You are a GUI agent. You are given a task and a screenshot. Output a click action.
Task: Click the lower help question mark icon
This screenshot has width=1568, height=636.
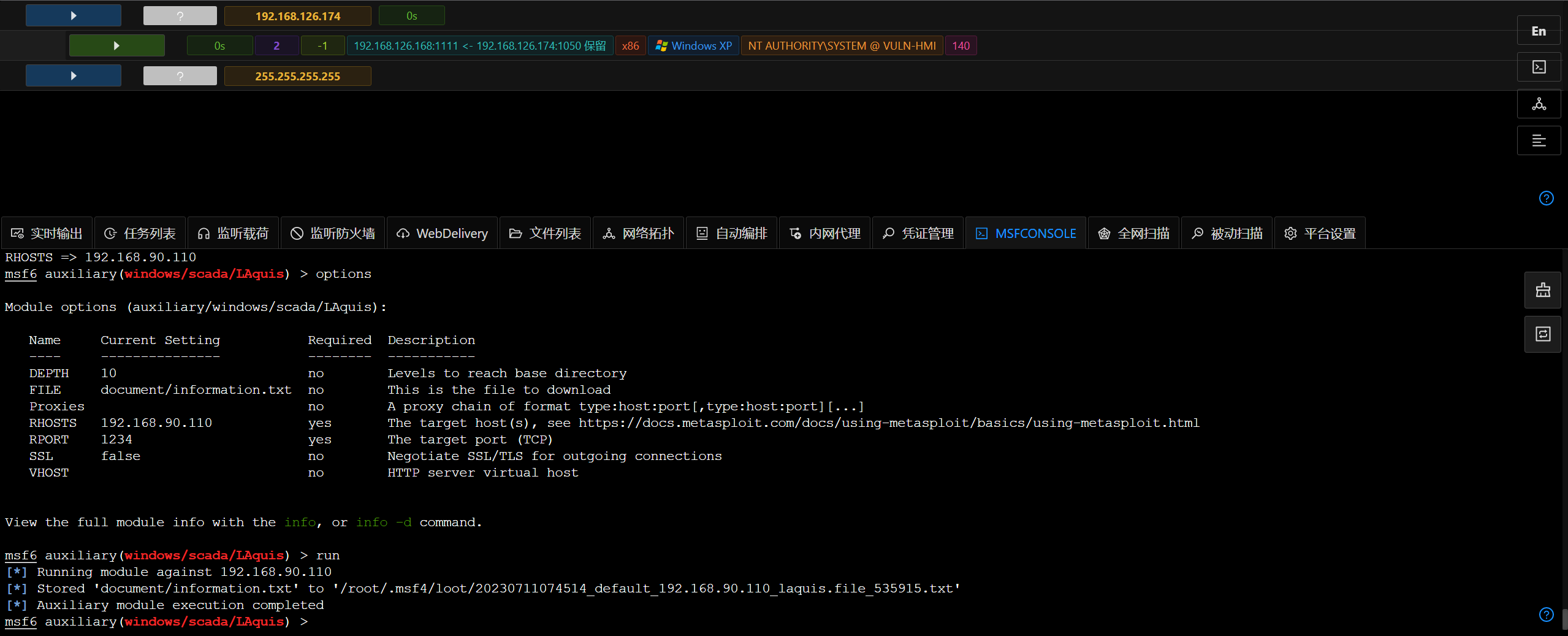[1546, 615]
